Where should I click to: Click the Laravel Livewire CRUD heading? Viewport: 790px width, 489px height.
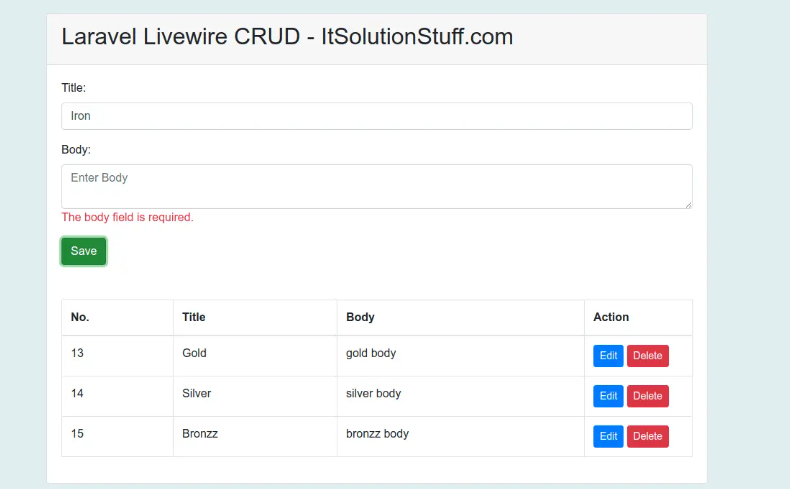(x=287, y=38)
